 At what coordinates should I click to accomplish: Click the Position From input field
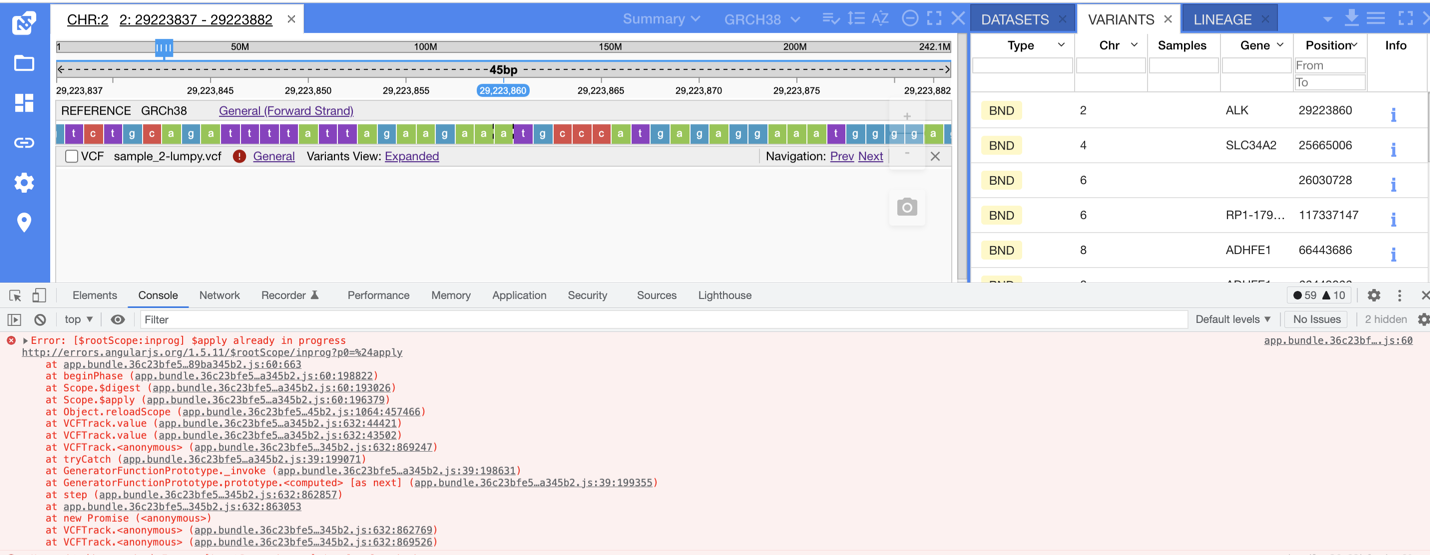click(1329, 66)
